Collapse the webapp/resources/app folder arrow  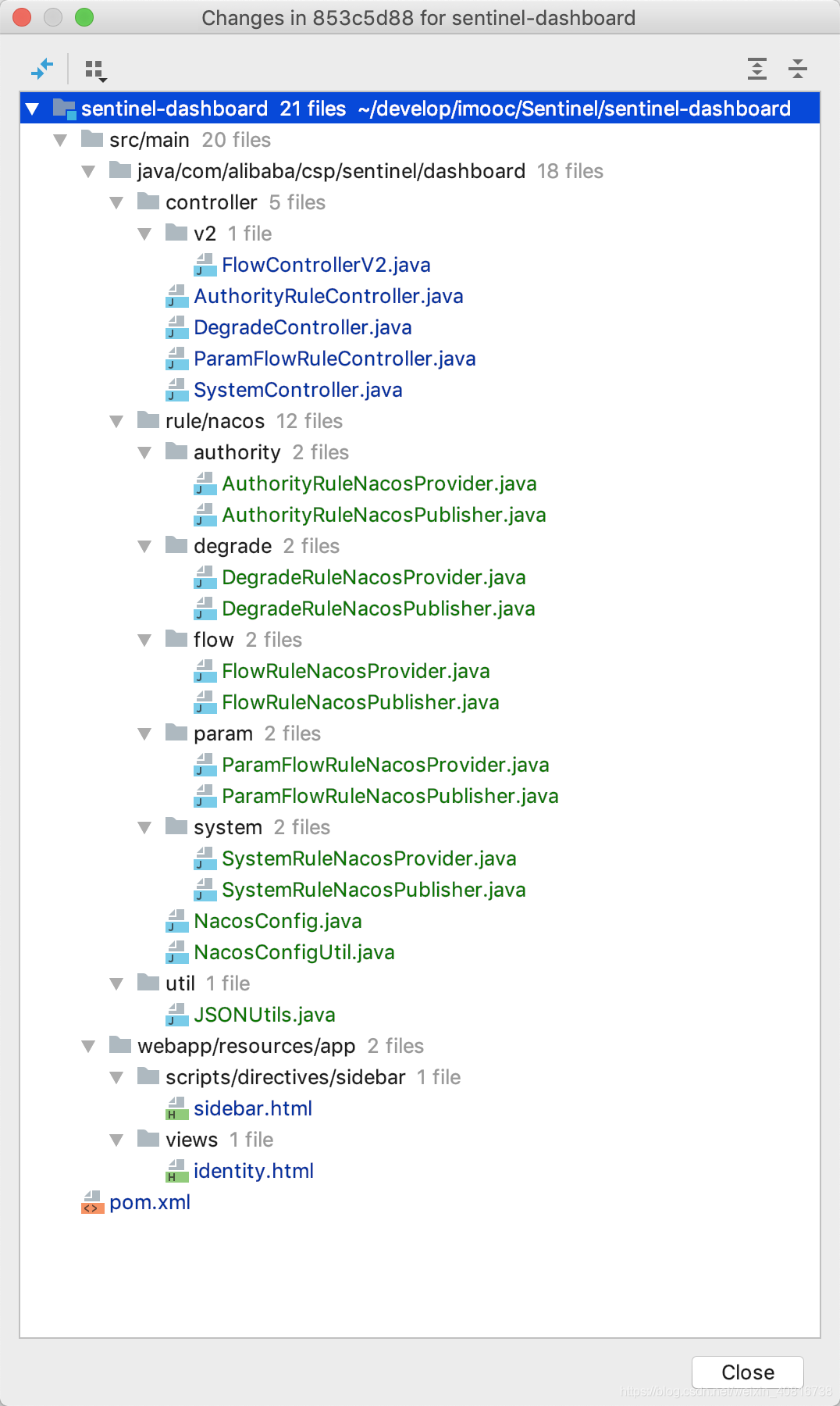(89, 1046)
